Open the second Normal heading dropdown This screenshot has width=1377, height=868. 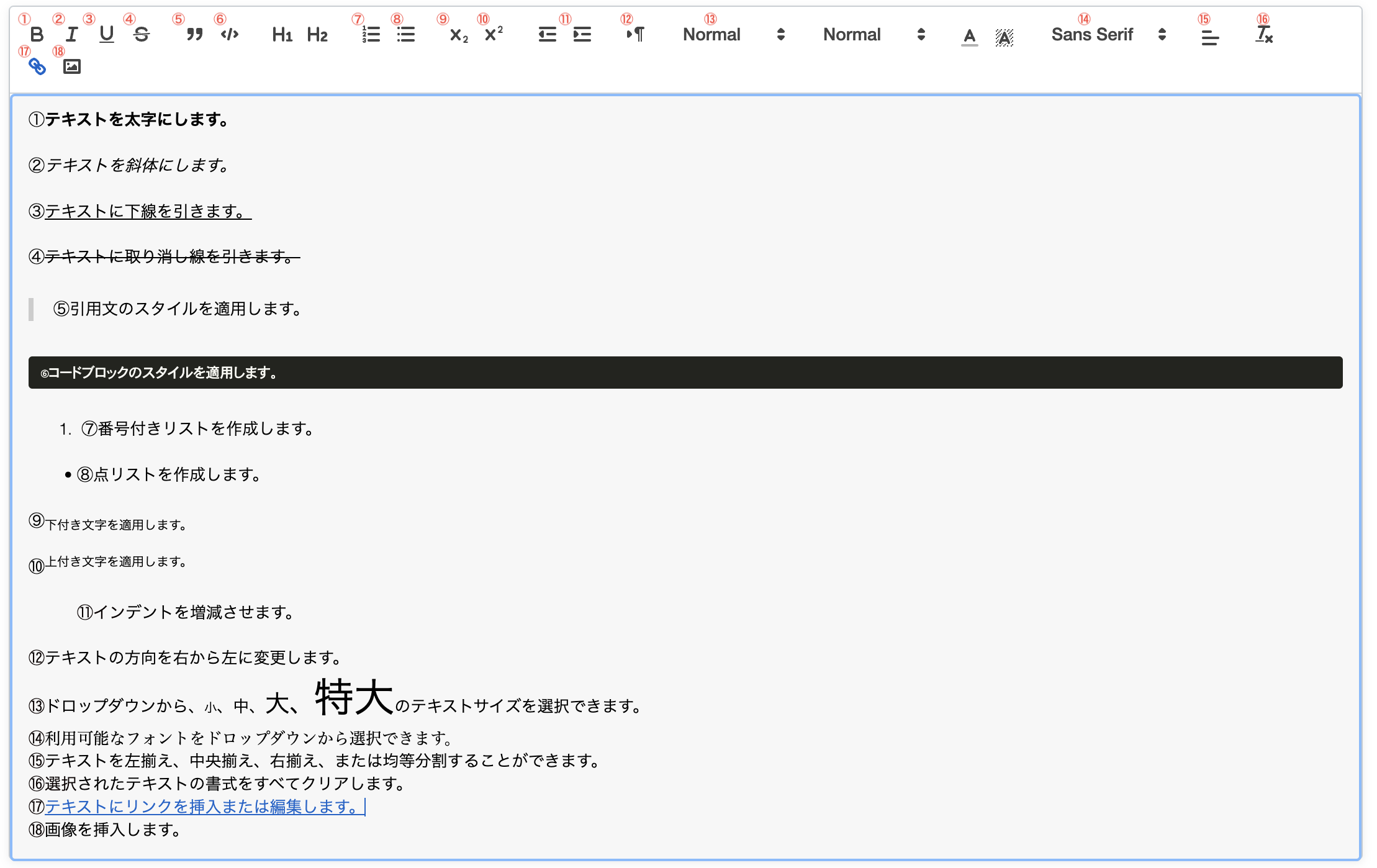(874, 35)
